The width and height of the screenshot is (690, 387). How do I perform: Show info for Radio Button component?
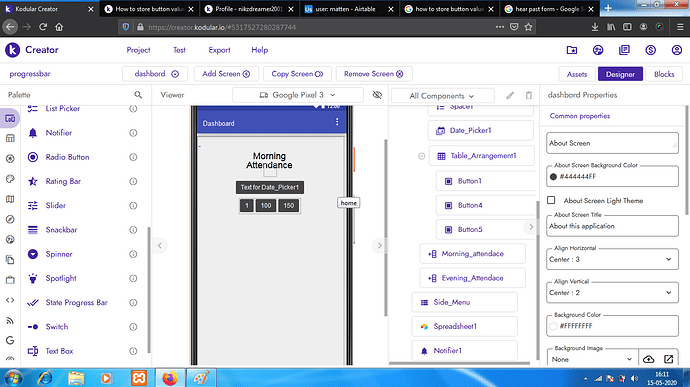pyautogui.click(x=133, y=157)
